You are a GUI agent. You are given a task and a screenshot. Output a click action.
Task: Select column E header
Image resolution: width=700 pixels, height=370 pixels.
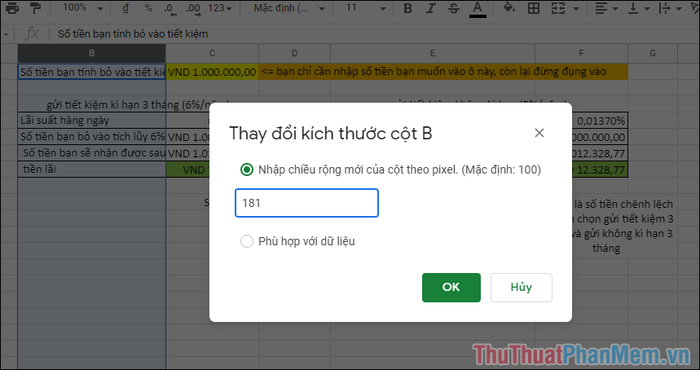coord(432,53)
